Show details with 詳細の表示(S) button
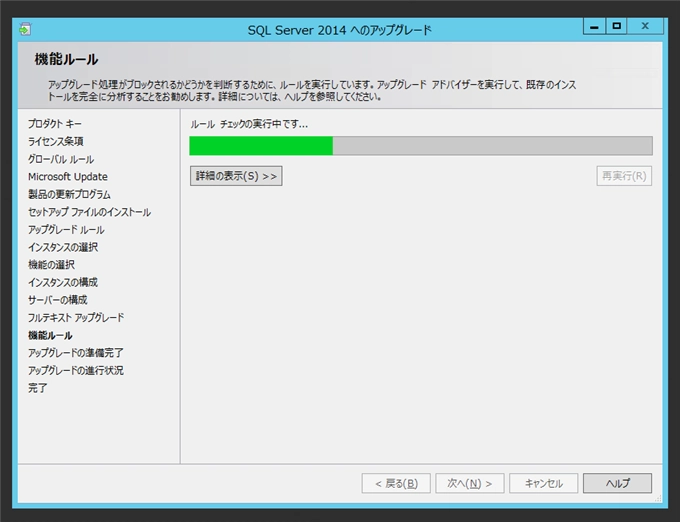This screenshot has width=680, height=522. 236,176
